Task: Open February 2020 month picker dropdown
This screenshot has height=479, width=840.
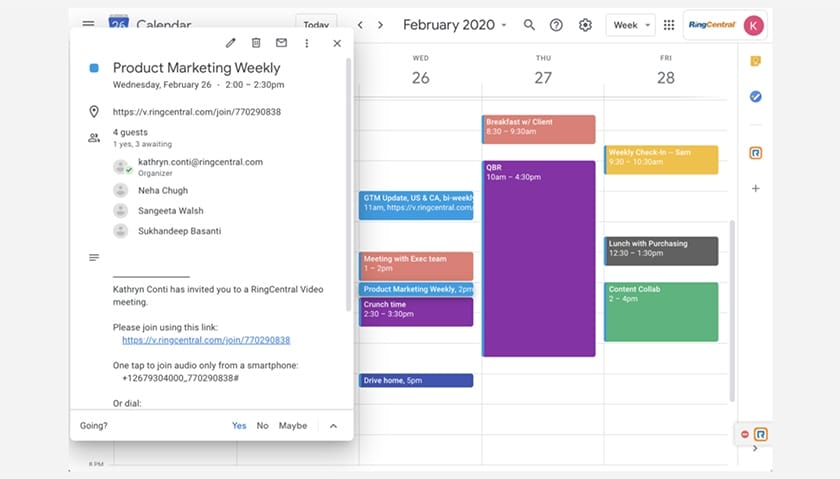Action: point(454,25)
